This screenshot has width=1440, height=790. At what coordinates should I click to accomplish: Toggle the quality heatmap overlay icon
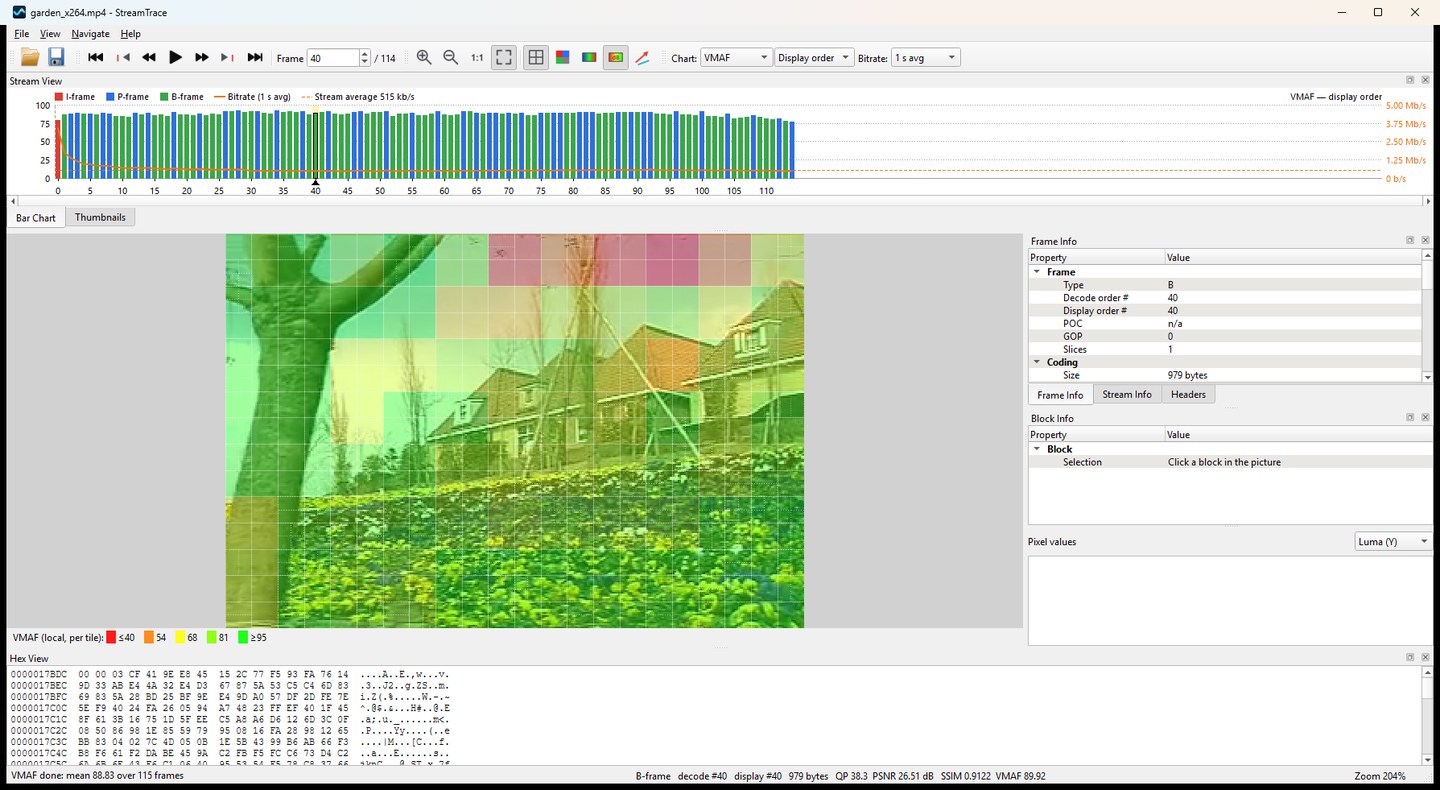[x=616, y=58]
